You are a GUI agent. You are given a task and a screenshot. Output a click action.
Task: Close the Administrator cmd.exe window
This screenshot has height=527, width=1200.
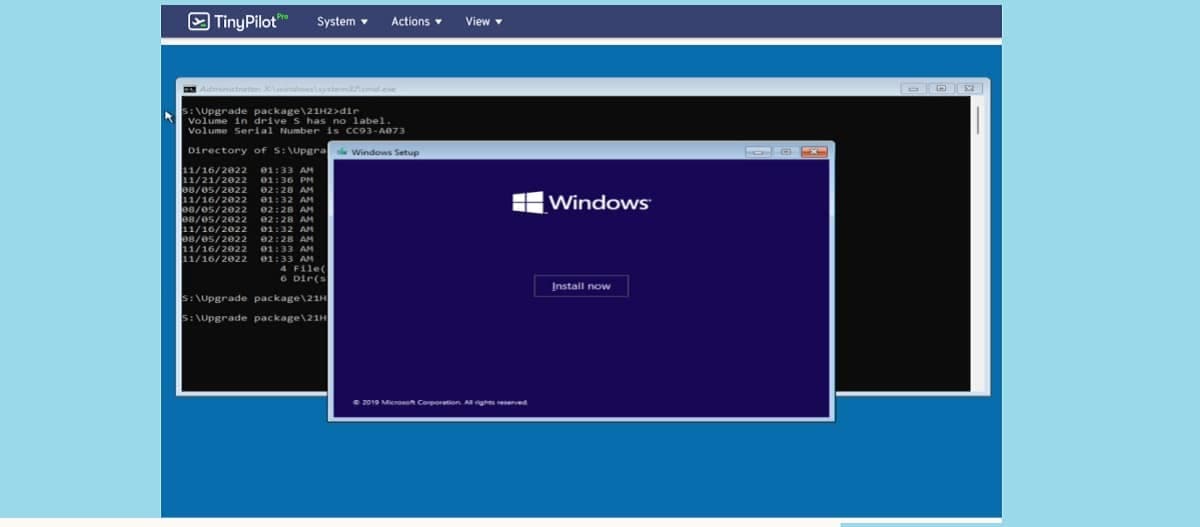[969, 88]
